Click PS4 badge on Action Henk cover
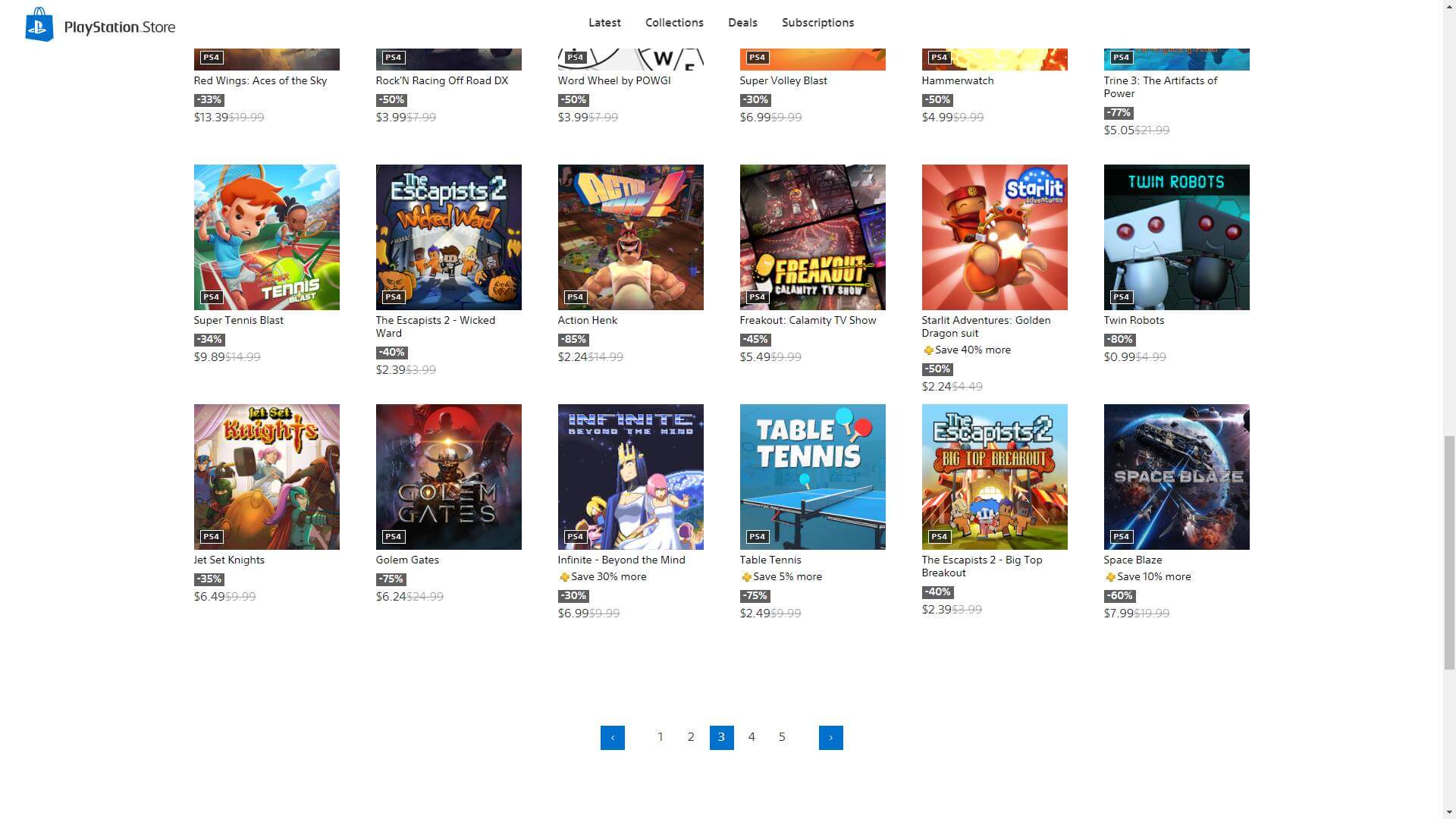1456x819 pixels. click(575, 297)
